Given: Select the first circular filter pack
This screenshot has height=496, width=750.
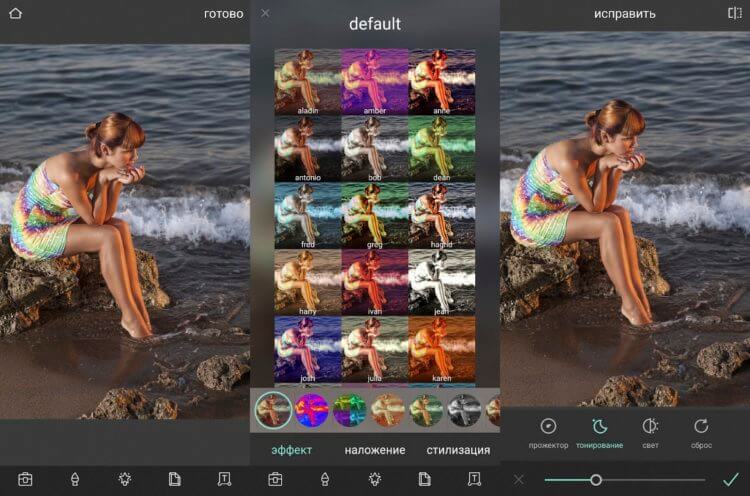Looking at the screenshot, I should click(273, 410).
